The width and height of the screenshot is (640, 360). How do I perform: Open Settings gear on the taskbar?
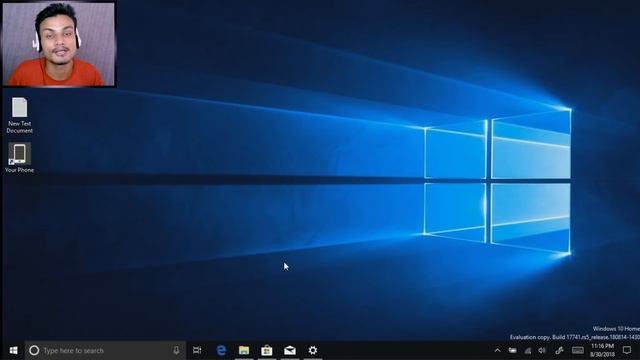point(313,350)
